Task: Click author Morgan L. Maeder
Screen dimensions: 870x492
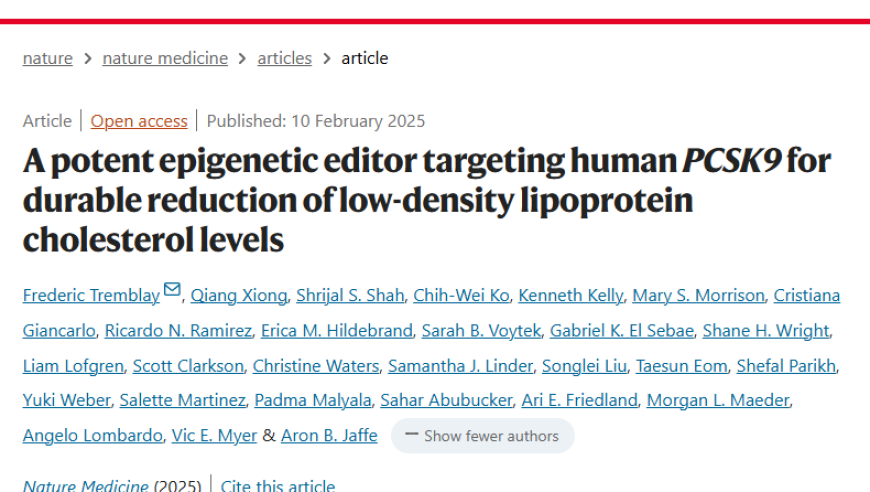Action: click(x=718, y=400)
